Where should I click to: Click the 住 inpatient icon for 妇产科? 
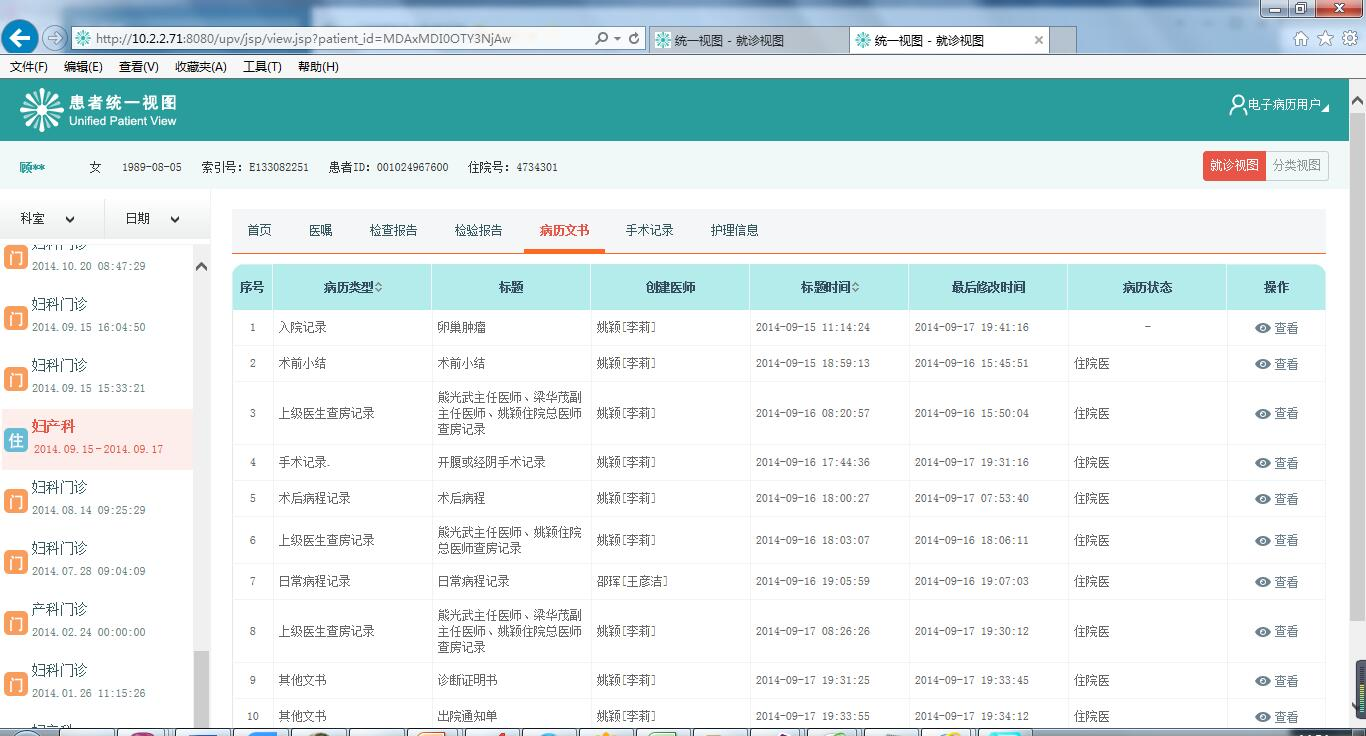pos(15,440)
